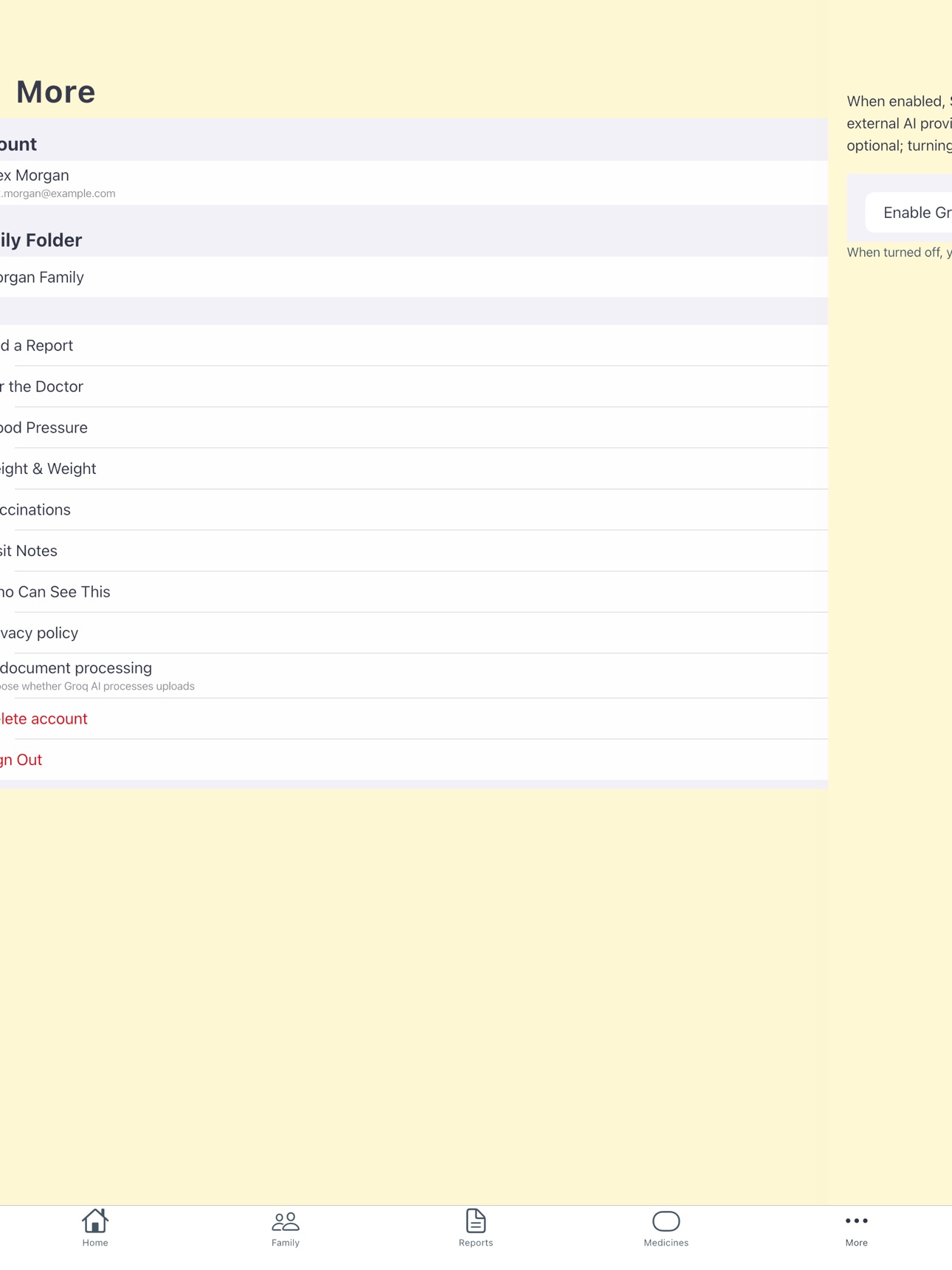
Task: Open the Notes row
Action: [414, 551]
